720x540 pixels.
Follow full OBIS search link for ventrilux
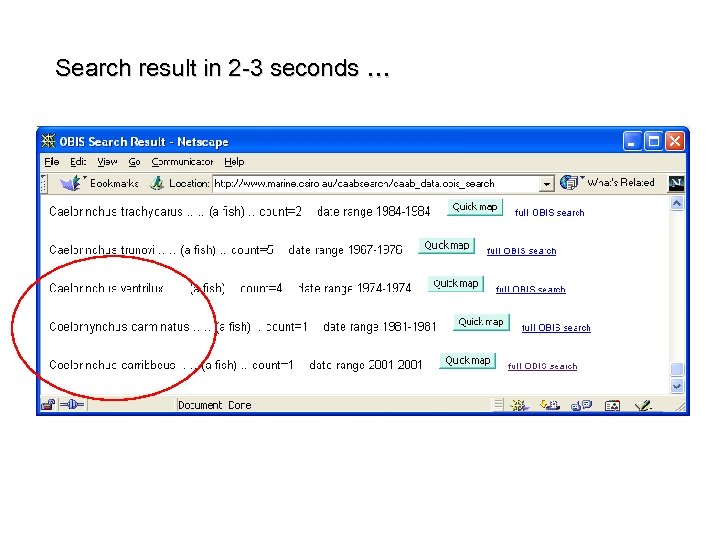coord(530,289)
